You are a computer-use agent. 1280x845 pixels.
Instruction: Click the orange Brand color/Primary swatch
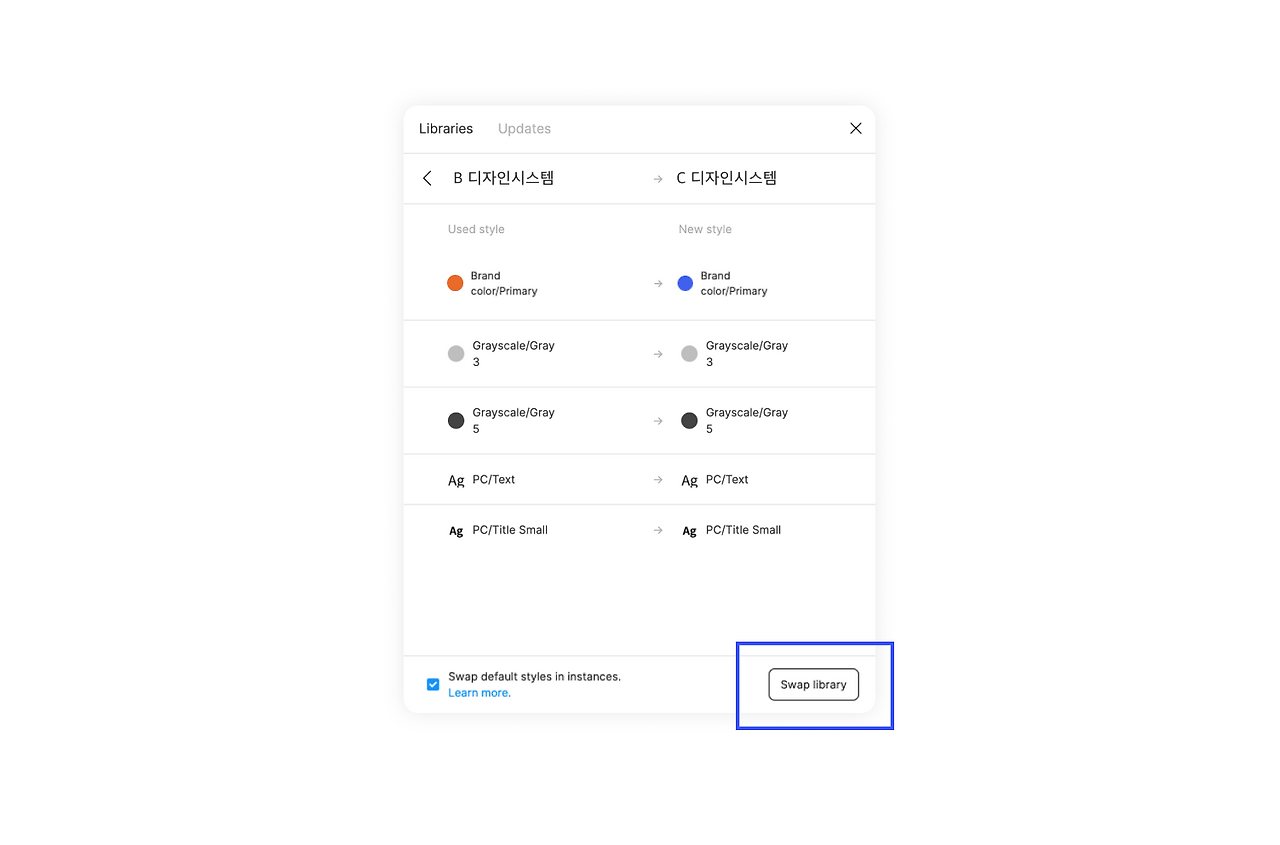click(x=455, y=283)
